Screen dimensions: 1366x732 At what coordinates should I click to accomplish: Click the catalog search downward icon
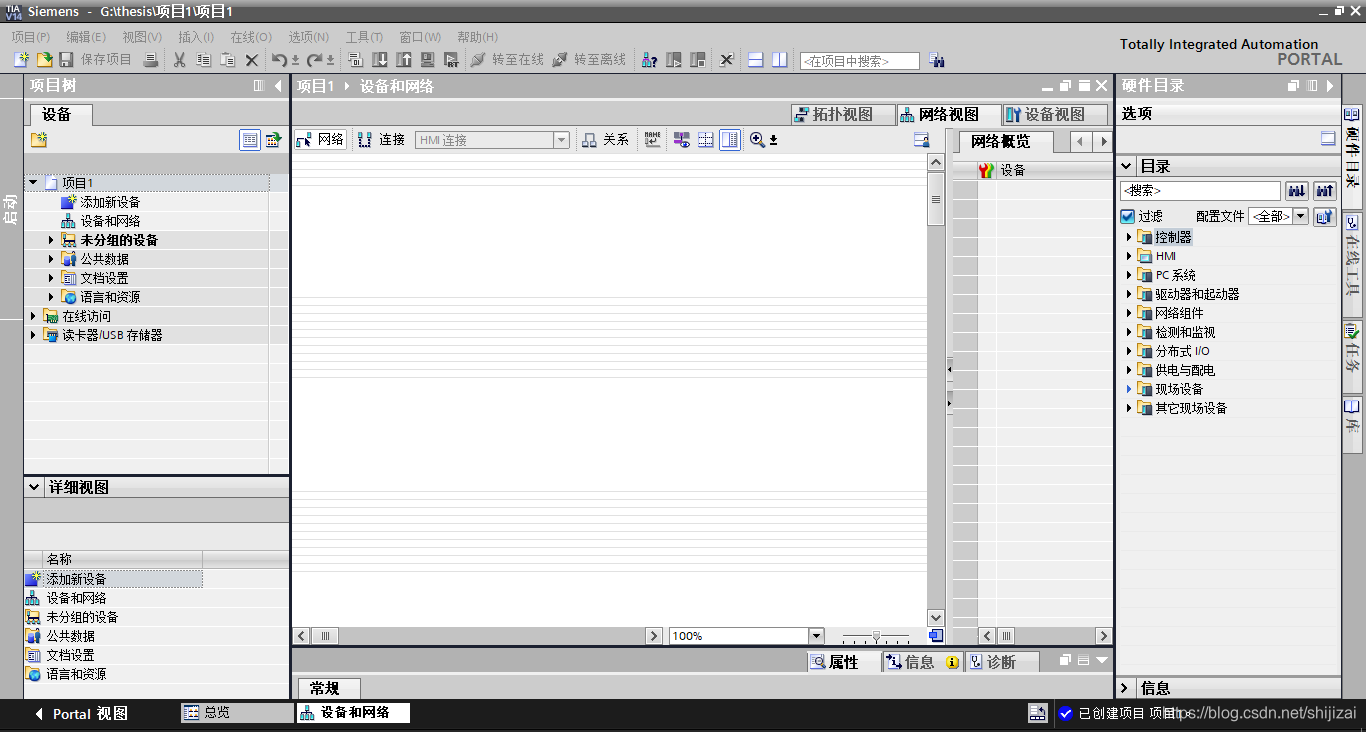coord(1297,190)
